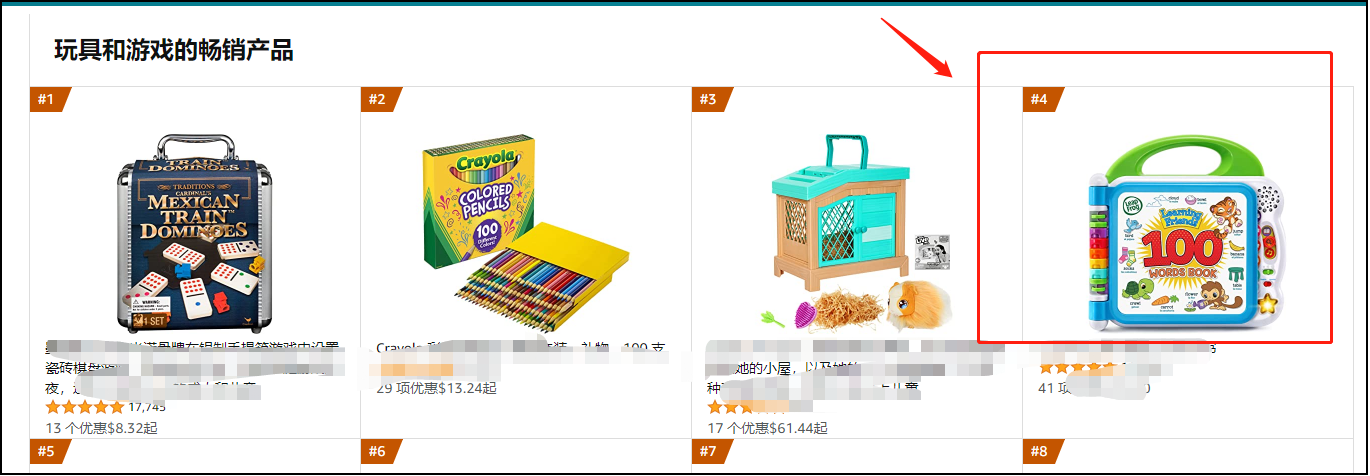Click the #1 rank badge
Image resolution: width=1370 pixels, height=476 pixels.
tap(49, 99)
